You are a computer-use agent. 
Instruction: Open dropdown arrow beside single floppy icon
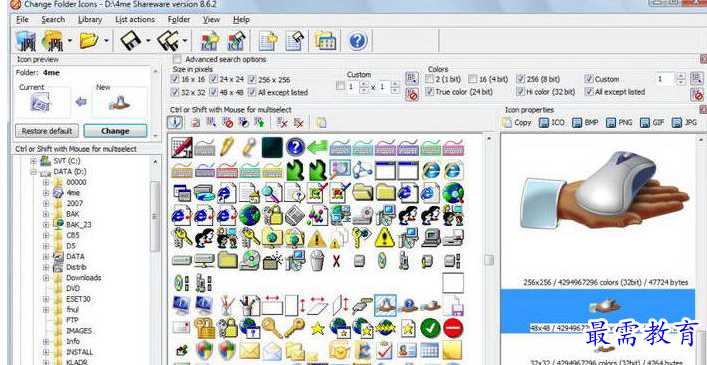tap(148, 41)
